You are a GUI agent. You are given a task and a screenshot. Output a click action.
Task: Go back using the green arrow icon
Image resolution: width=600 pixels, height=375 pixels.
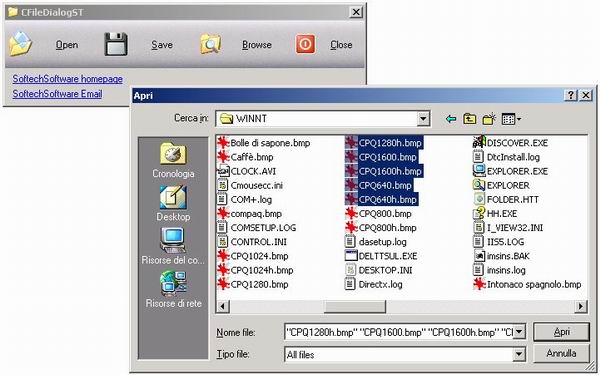pyautogui.click(x=451, y=119)
